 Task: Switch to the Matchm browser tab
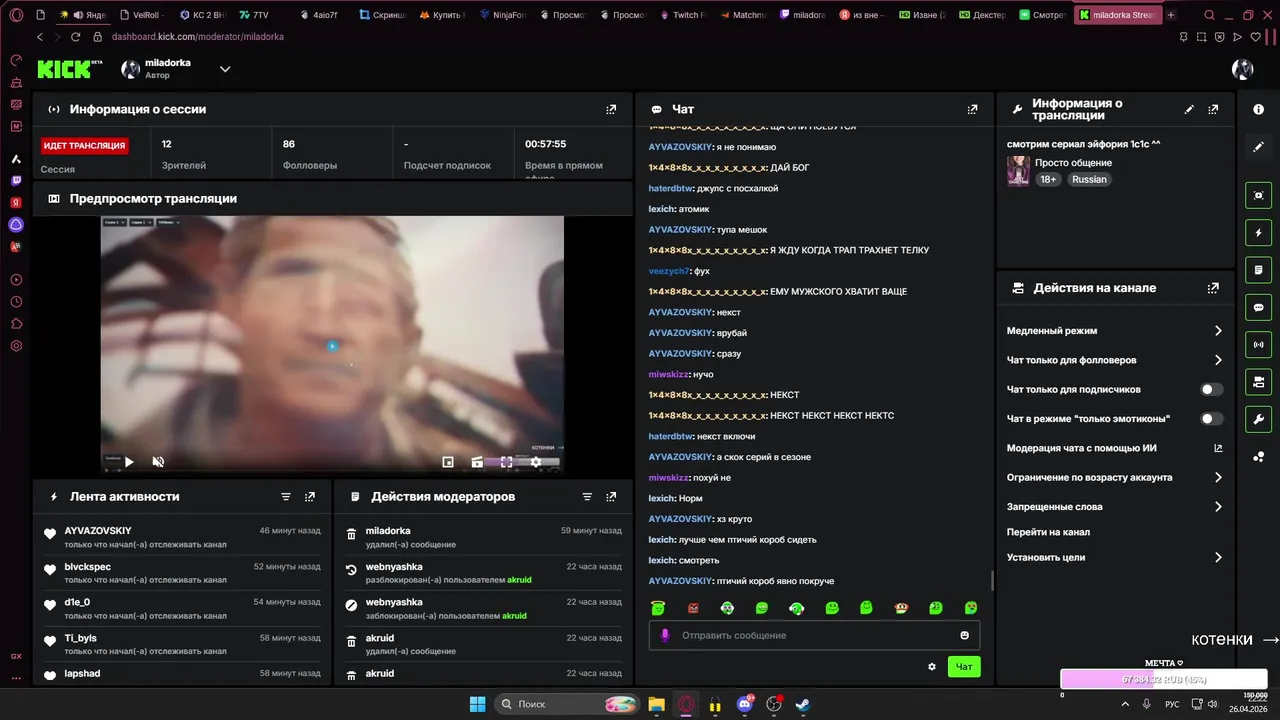click(743, 15)
